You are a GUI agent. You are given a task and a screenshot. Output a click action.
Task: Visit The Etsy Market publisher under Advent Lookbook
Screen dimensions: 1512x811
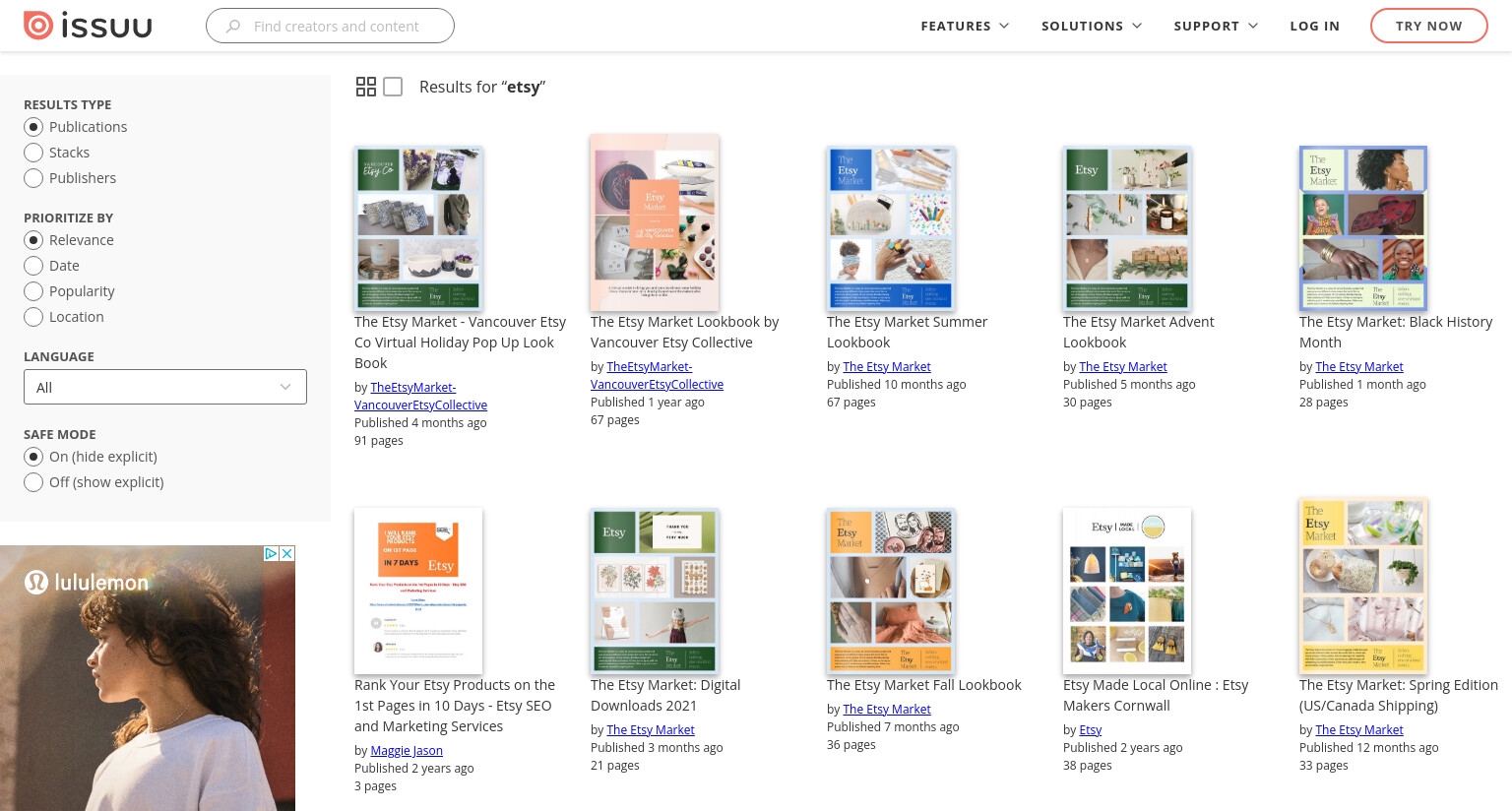click(1123, 367)
